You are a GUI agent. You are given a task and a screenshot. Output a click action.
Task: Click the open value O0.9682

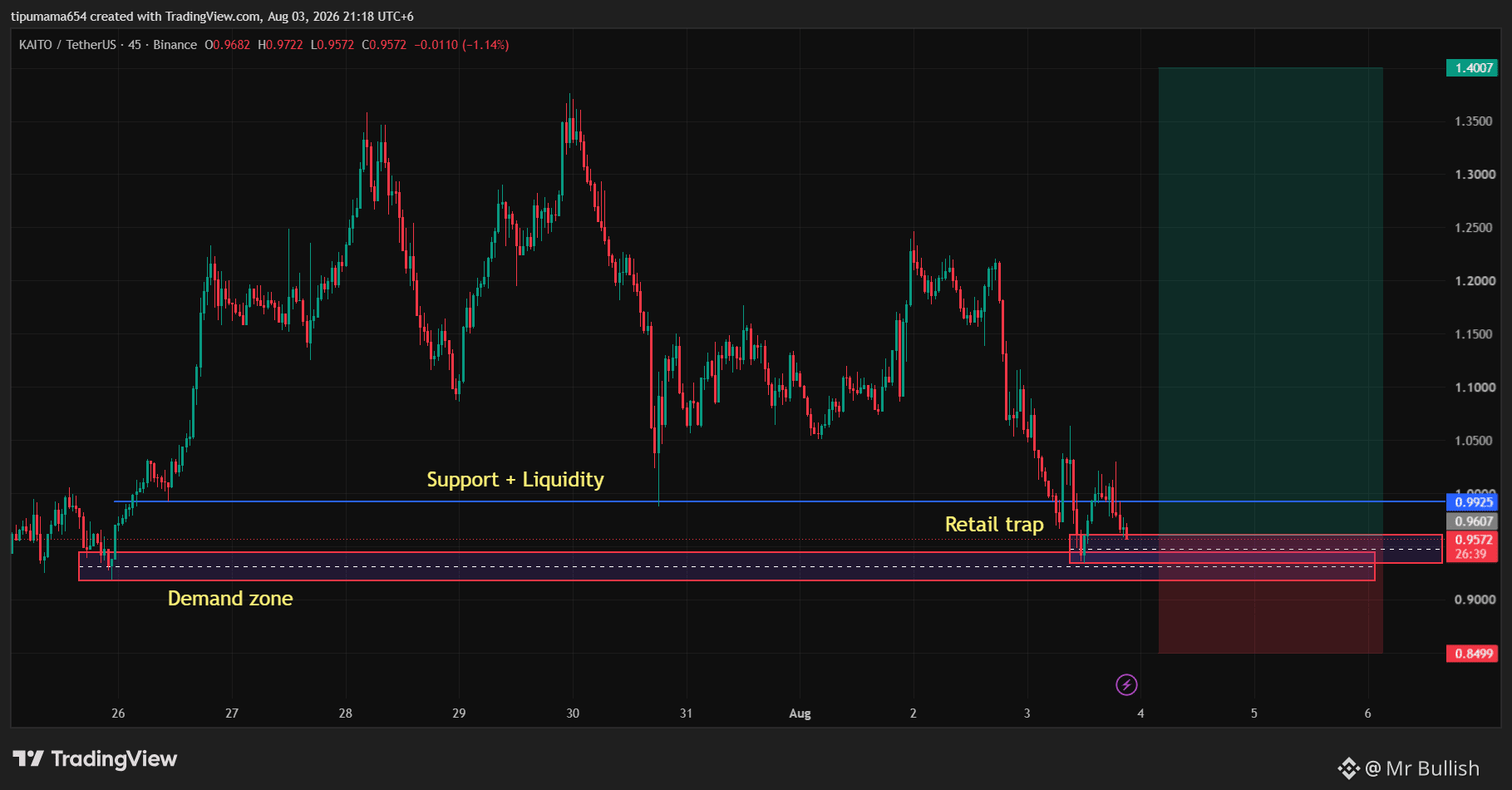pyautogui.click(x=227, y=45)
